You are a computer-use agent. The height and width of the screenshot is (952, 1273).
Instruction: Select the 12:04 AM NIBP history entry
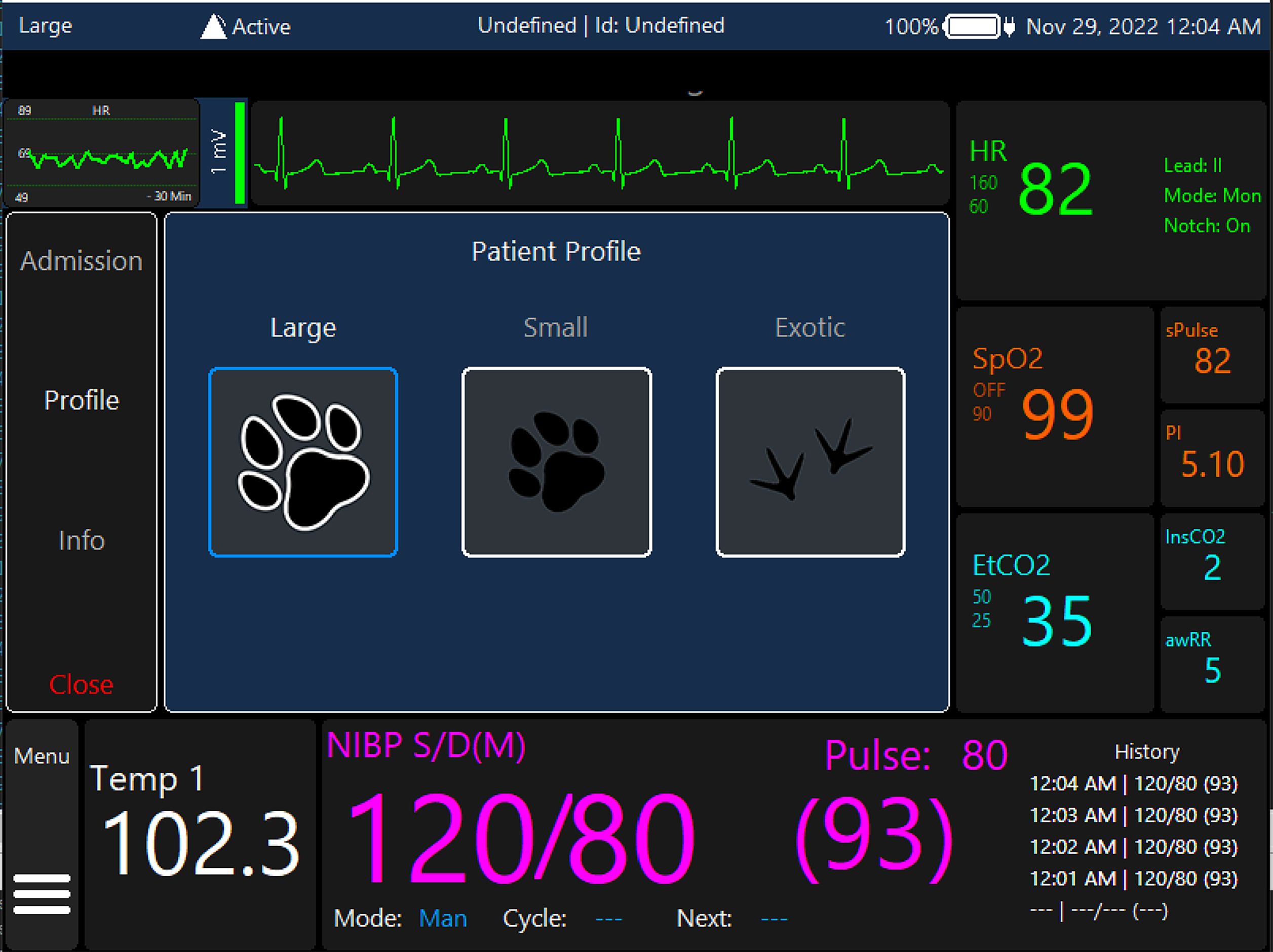pos(1133,783)
